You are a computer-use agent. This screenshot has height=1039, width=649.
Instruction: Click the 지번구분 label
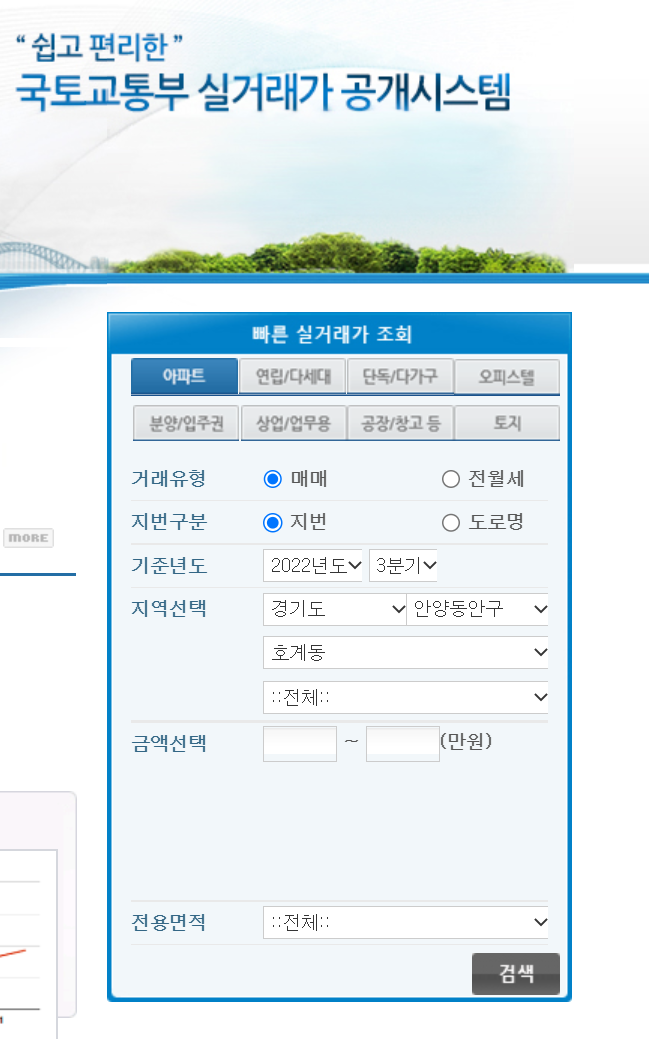(x=169, y=522)
